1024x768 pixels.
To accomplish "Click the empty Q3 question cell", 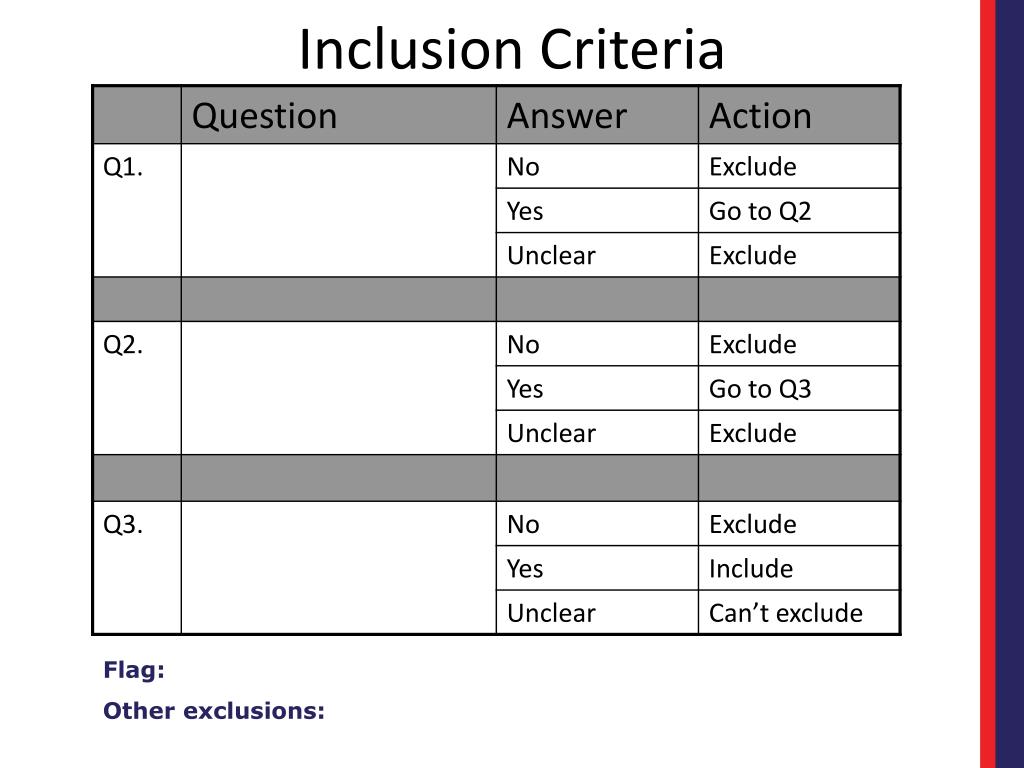I will [338, 568].
